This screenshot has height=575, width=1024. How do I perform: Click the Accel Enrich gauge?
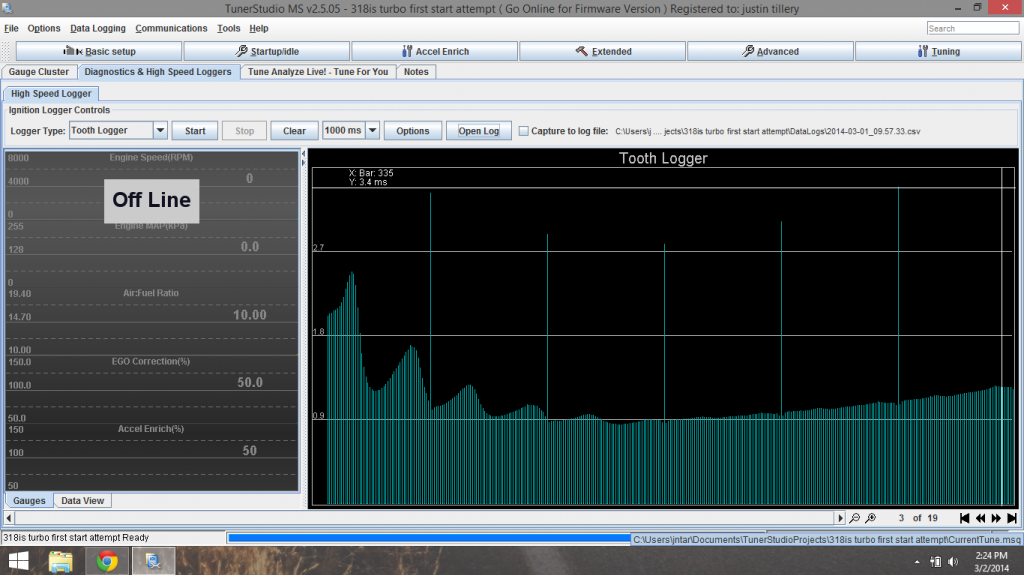click(152, 457)
